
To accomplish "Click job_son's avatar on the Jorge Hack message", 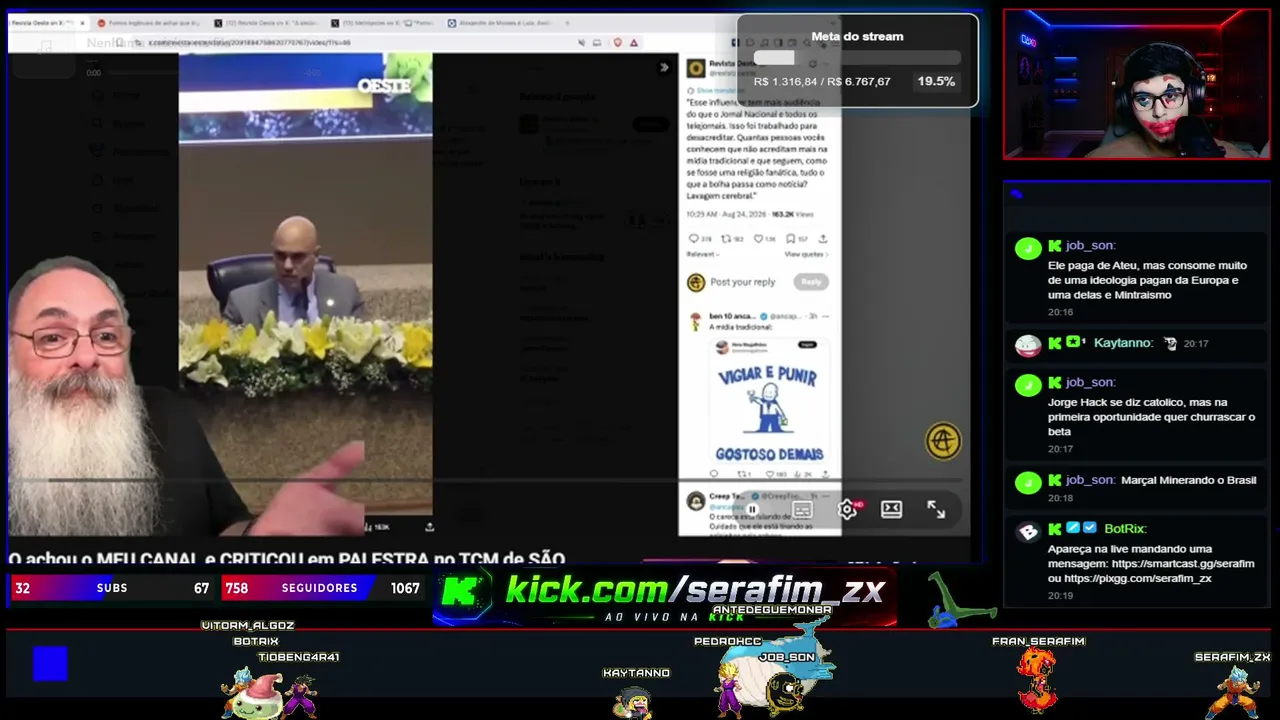I will [1028, 384].
